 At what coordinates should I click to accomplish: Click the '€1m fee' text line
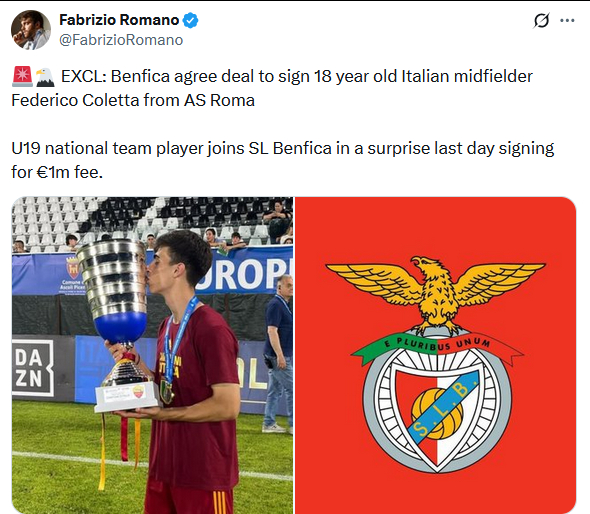point(57,172)
